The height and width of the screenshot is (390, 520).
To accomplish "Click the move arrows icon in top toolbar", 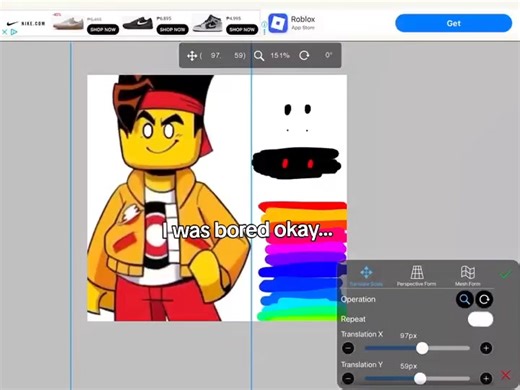I will pos(192,56).
